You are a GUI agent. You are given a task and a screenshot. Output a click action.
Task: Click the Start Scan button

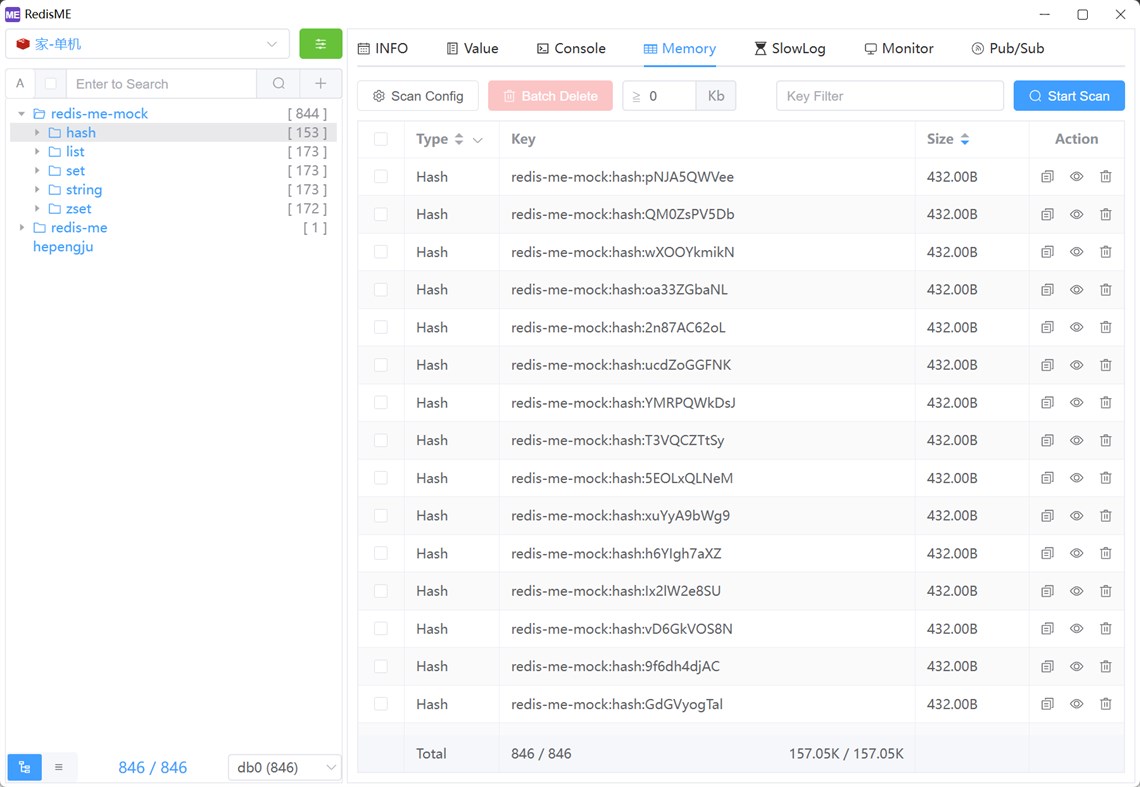(x=1069, y=96)
